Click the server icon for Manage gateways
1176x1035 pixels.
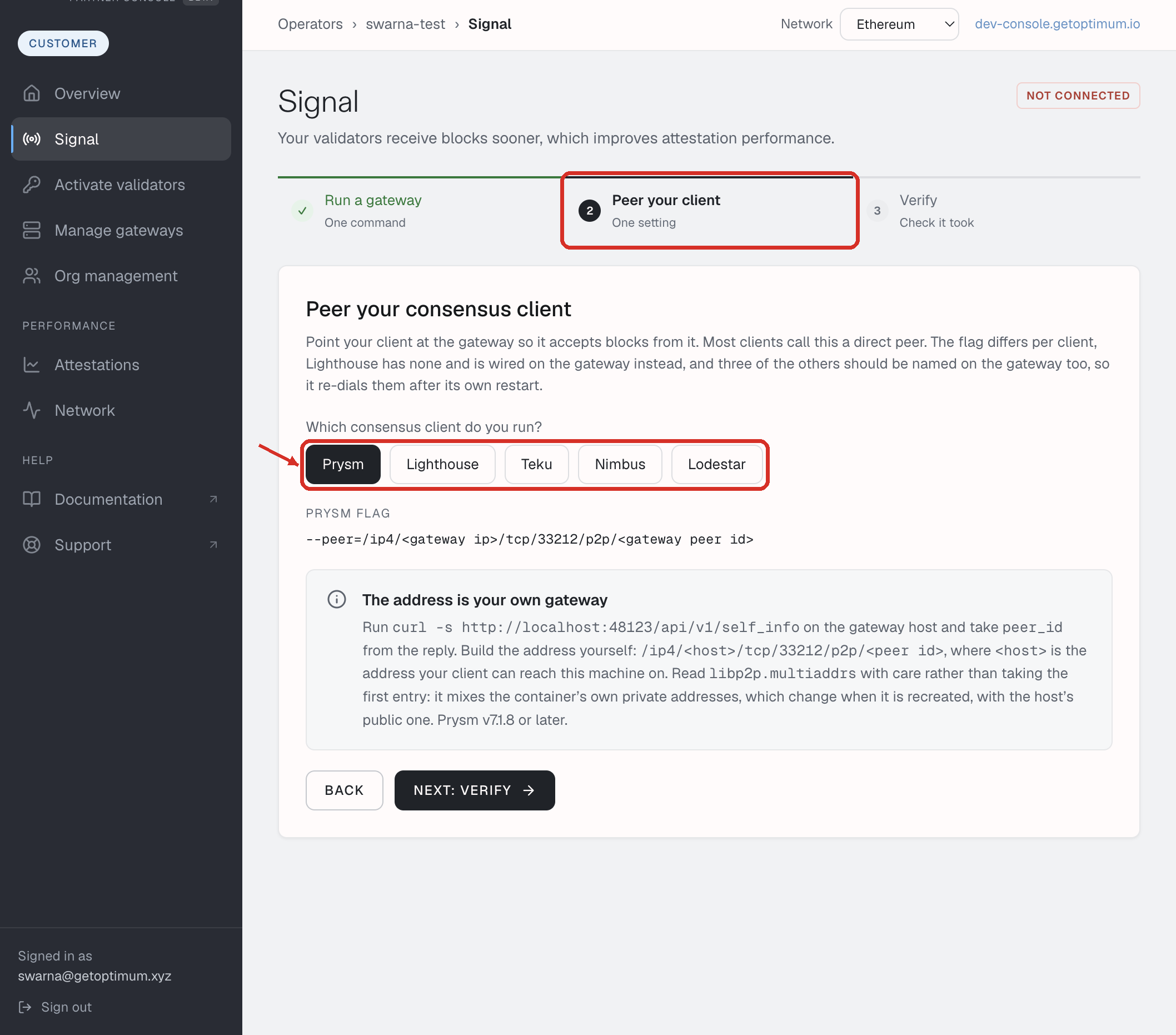click(32, 230)
